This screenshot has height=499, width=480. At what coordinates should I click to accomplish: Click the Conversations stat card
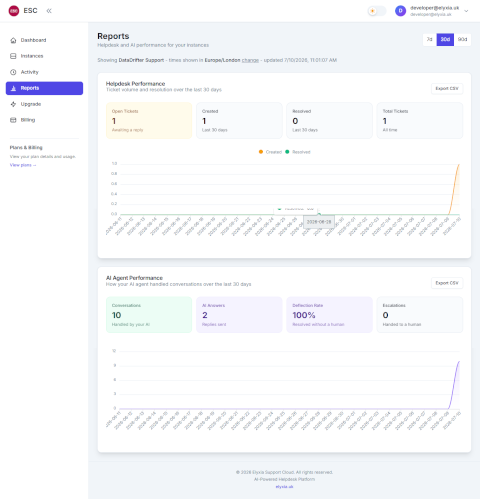(x=149, y=315)
